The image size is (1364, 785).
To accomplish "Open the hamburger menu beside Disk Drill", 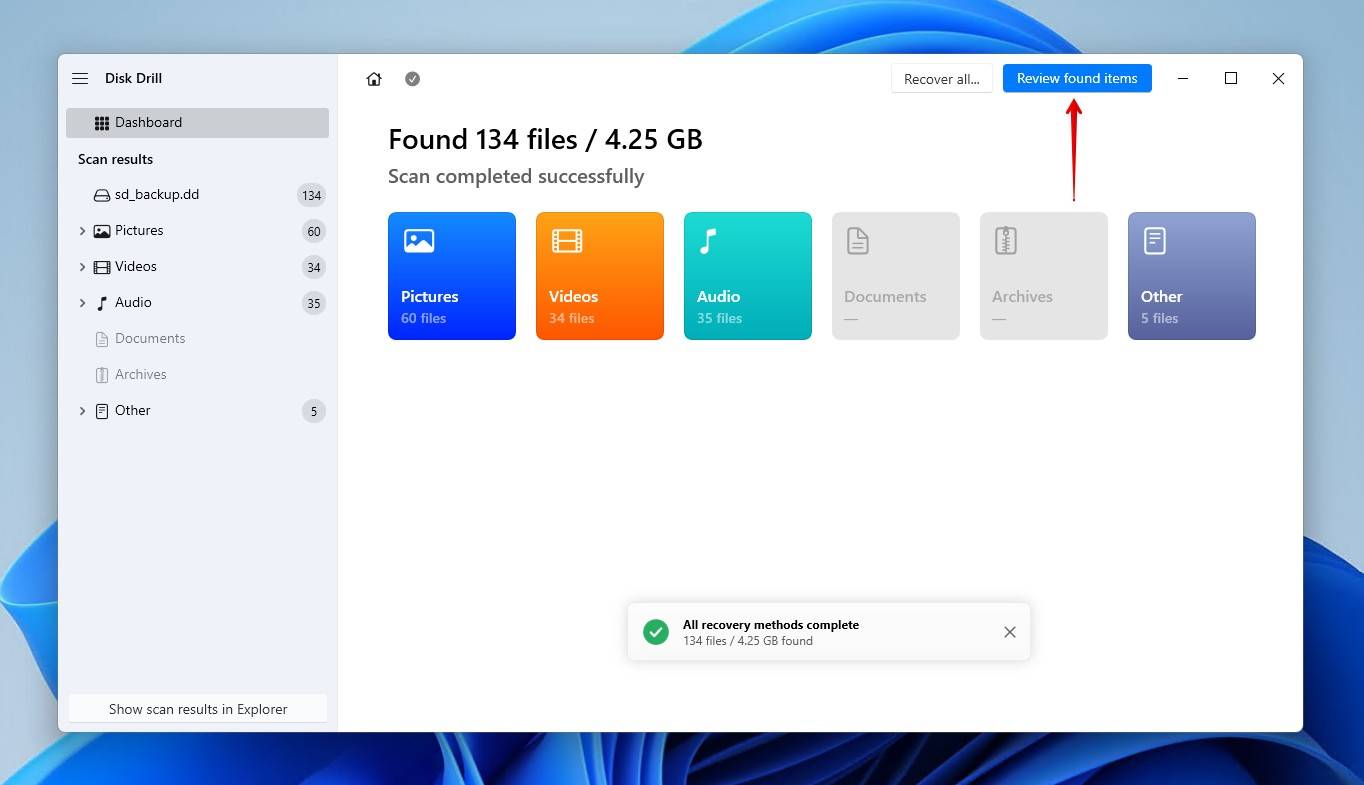I will [x=80, y=78].
